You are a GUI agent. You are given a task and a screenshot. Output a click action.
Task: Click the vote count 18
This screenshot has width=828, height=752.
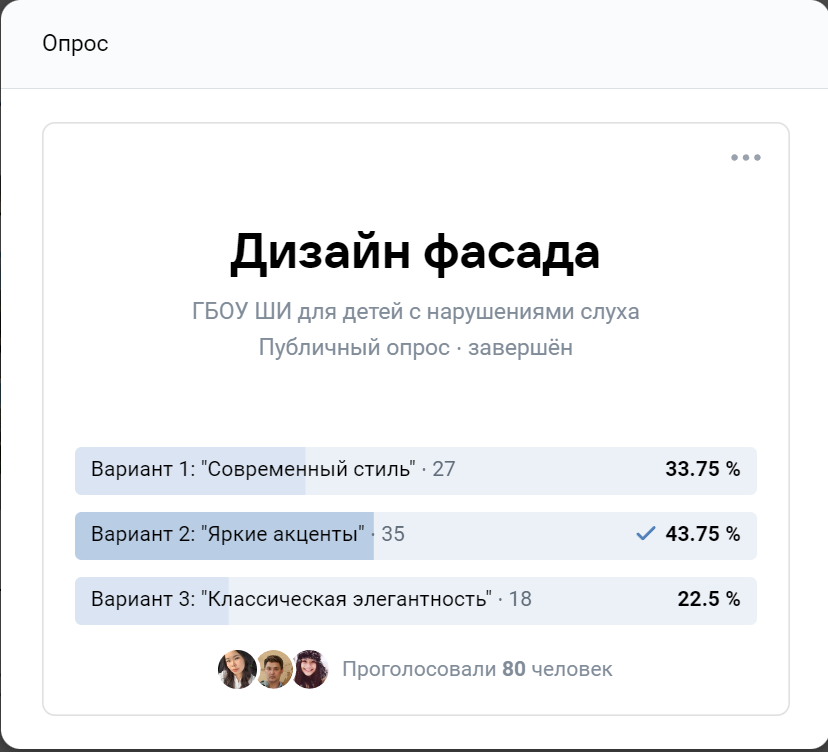520,600
